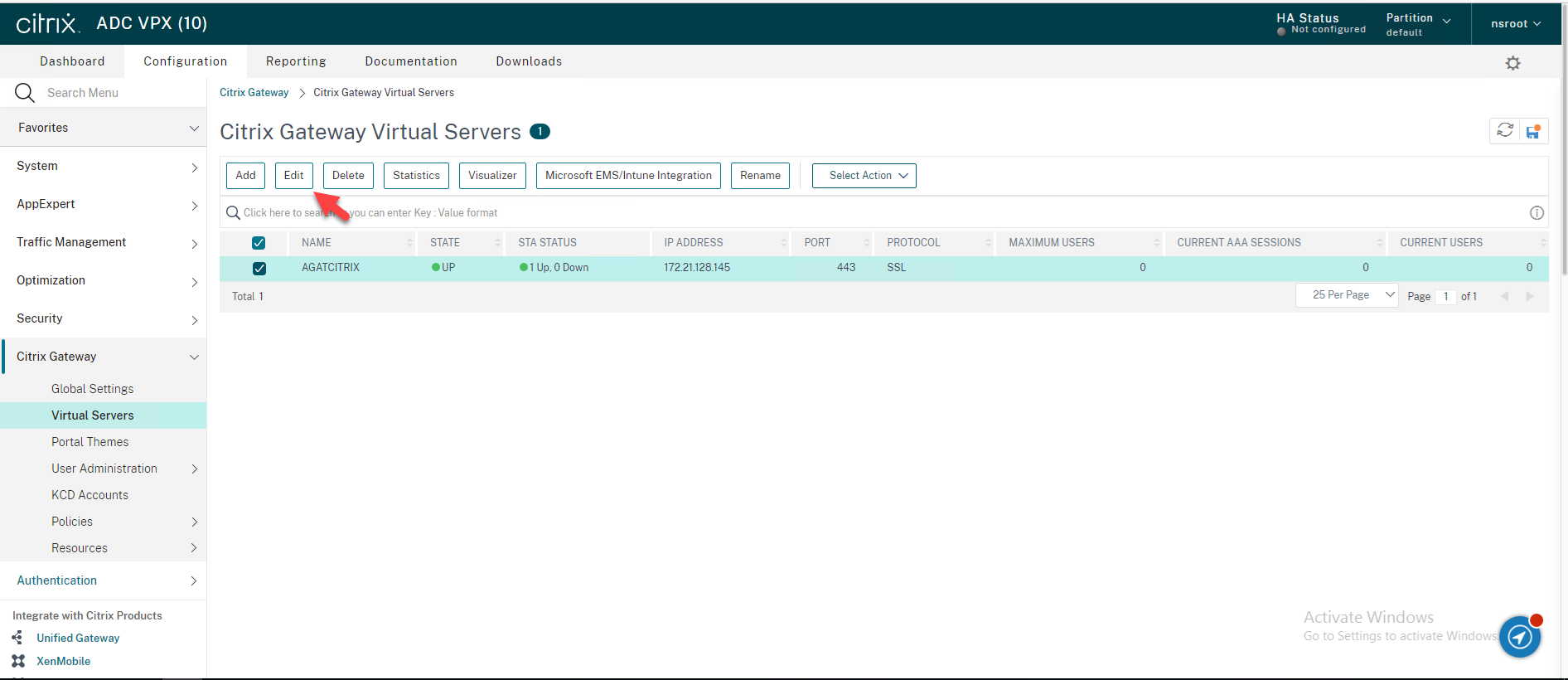Expand the Security menu
Screen dimensions: 1568x680
point(104,318)
